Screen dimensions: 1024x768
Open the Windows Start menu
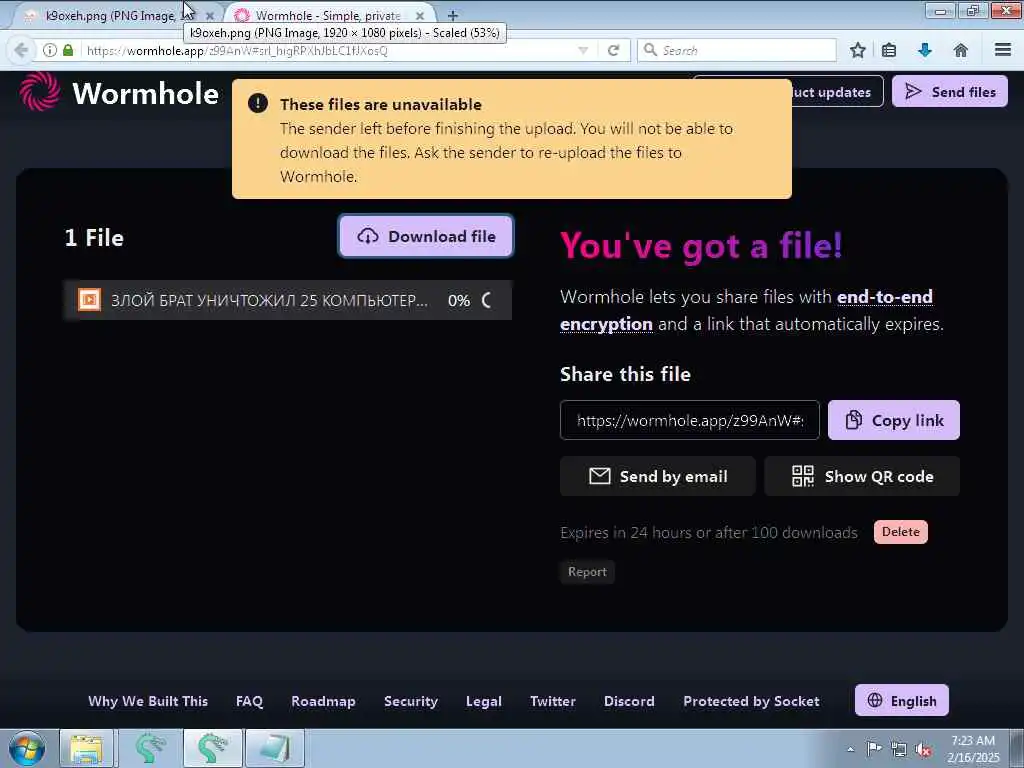(x=26, y=748)
